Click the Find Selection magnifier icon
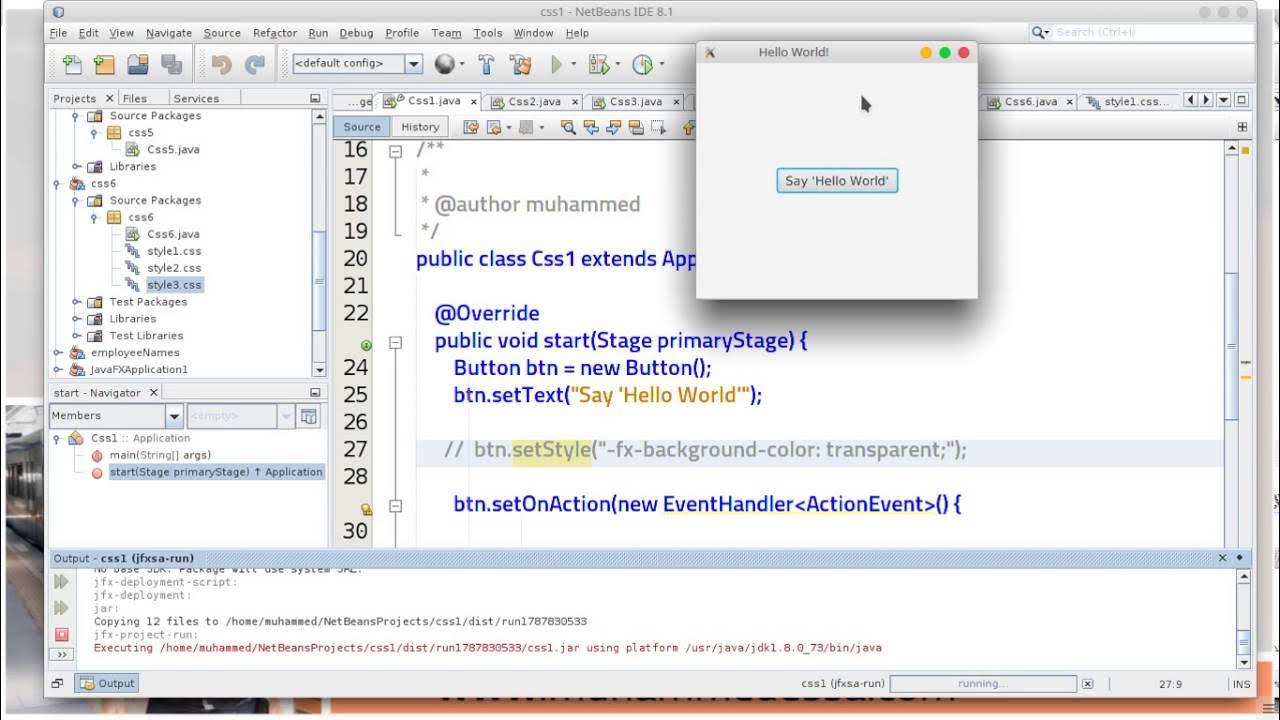The image size is (1280, 720). point(568,127)
